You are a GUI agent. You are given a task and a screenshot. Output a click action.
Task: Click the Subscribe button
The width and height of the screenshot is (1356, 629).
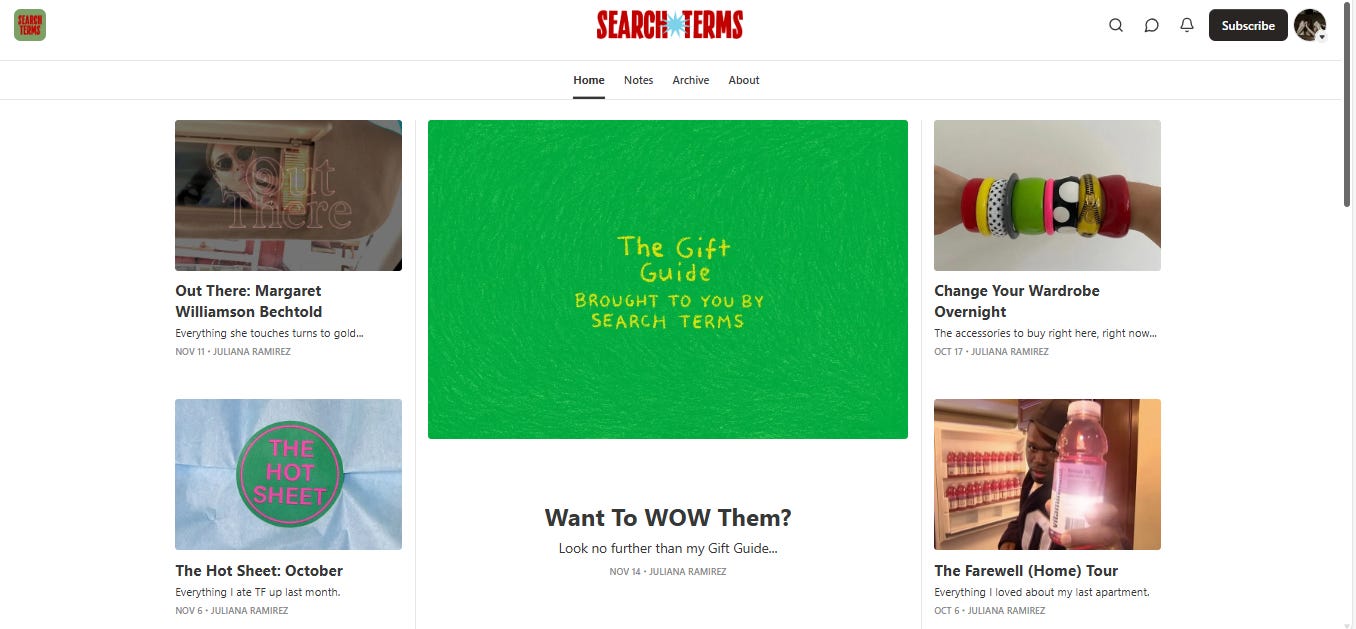1248,25
